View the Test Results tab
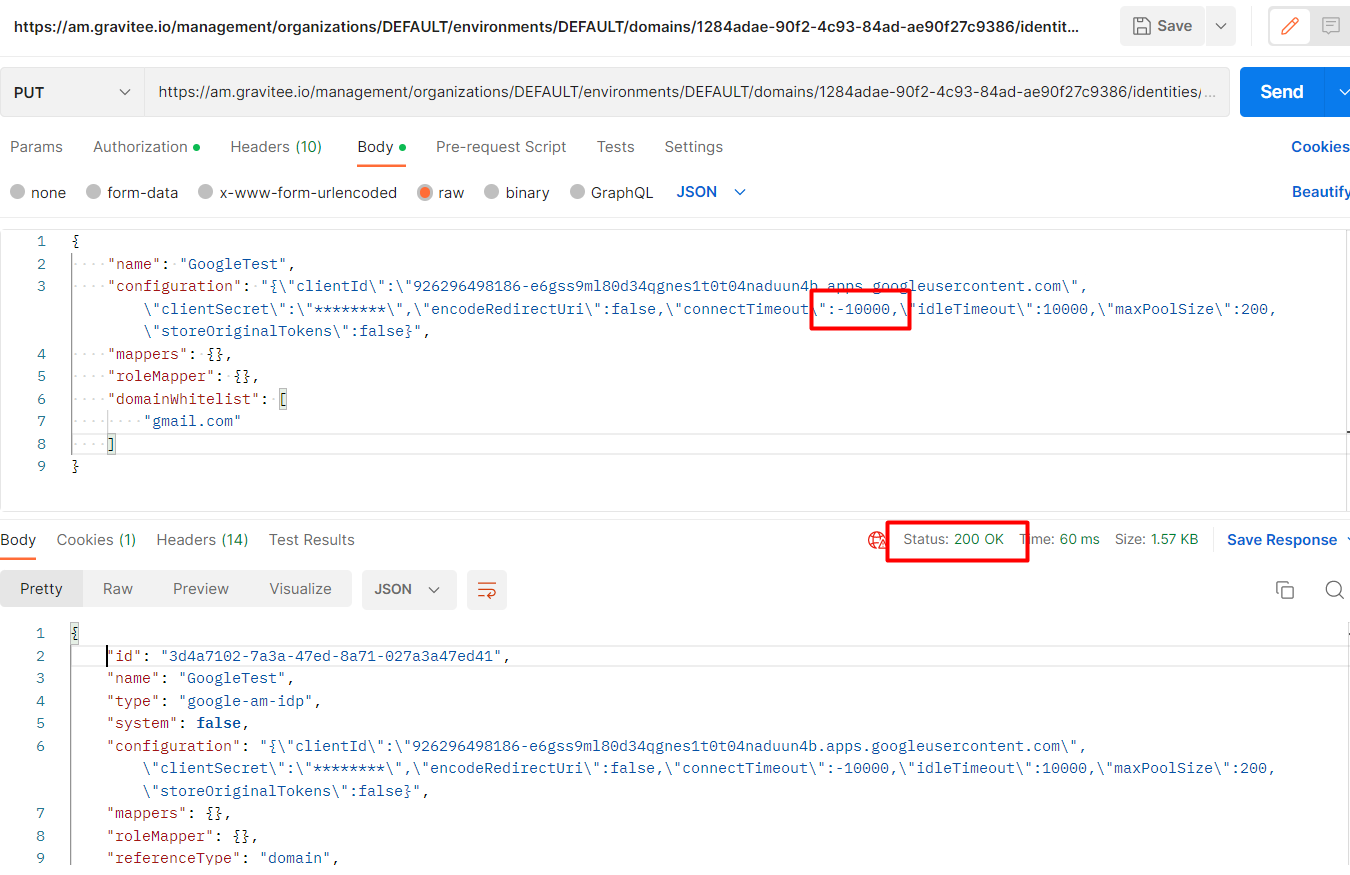Screen dimensions: 1350x875 point(311,540)
